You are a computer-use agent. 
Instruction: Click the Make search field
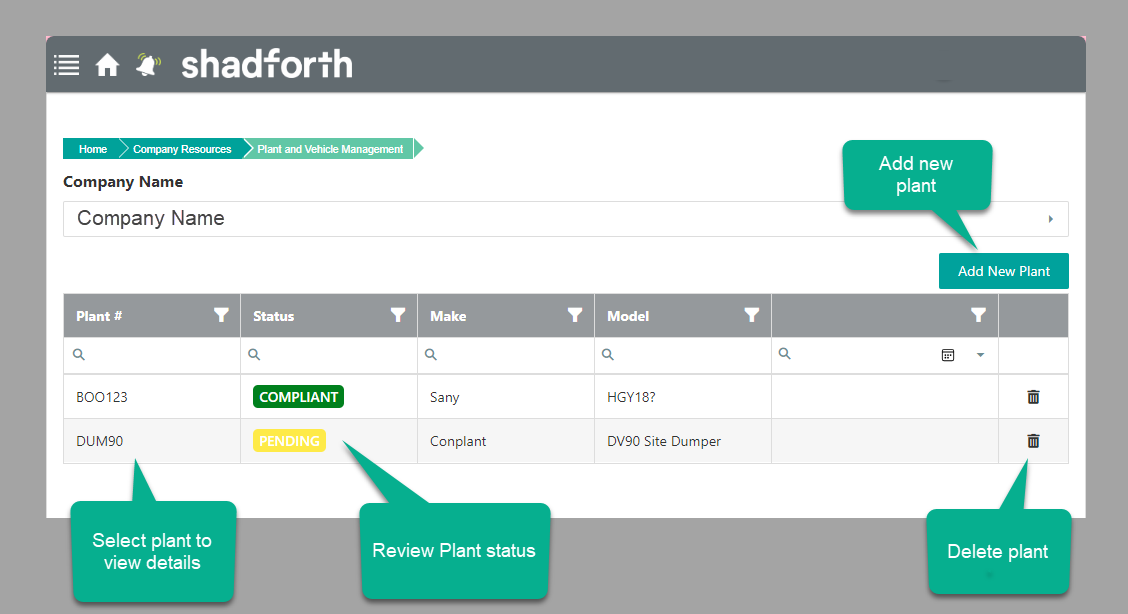pos(506,354)
